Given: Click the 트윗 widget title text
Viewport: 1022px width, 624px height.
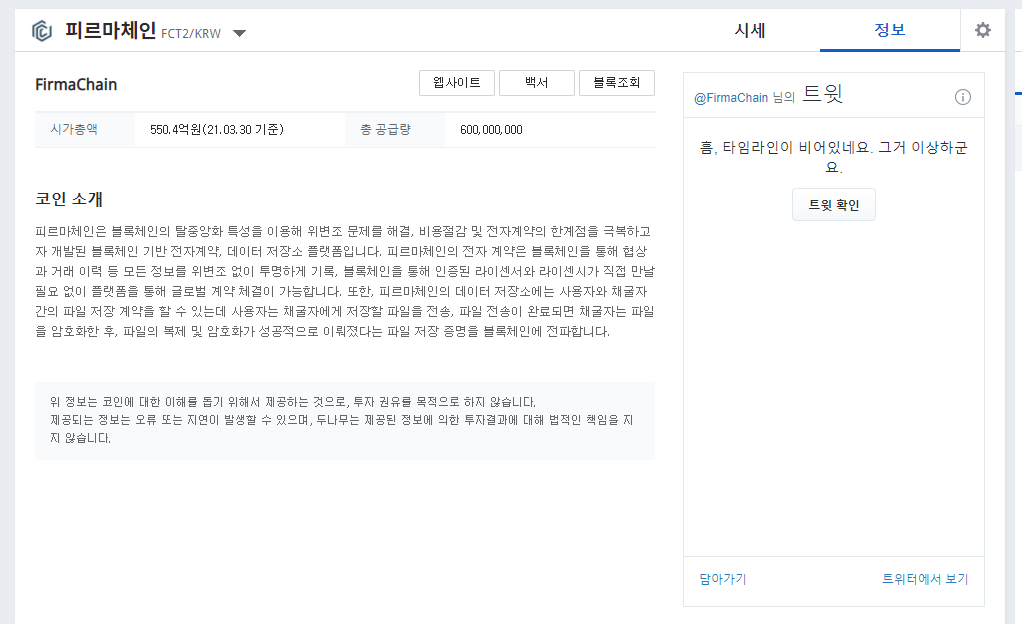Looking at the screenshot, I should [x=823, y=93].
